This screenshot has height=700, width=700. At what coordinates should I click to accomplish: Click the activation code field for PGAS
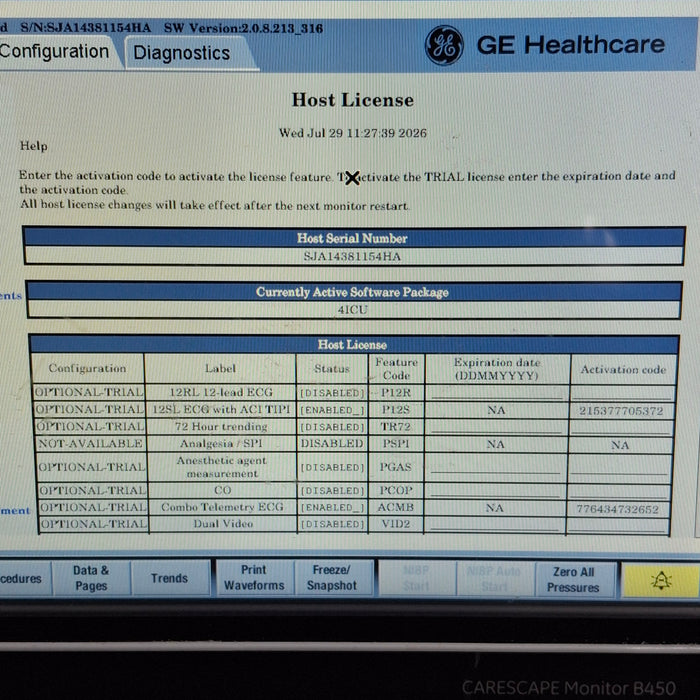coord(619,467)
